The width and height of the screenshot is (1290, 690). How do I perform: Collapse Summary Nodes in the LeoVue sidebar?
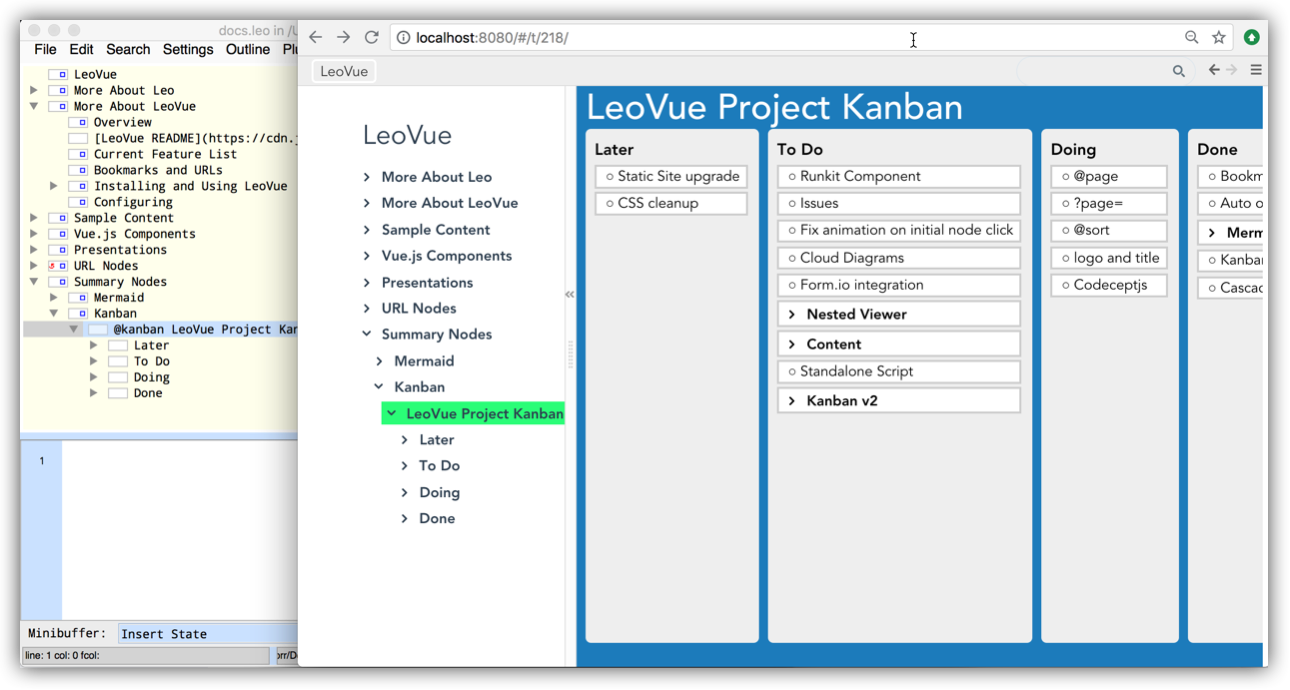pos(367,334)
